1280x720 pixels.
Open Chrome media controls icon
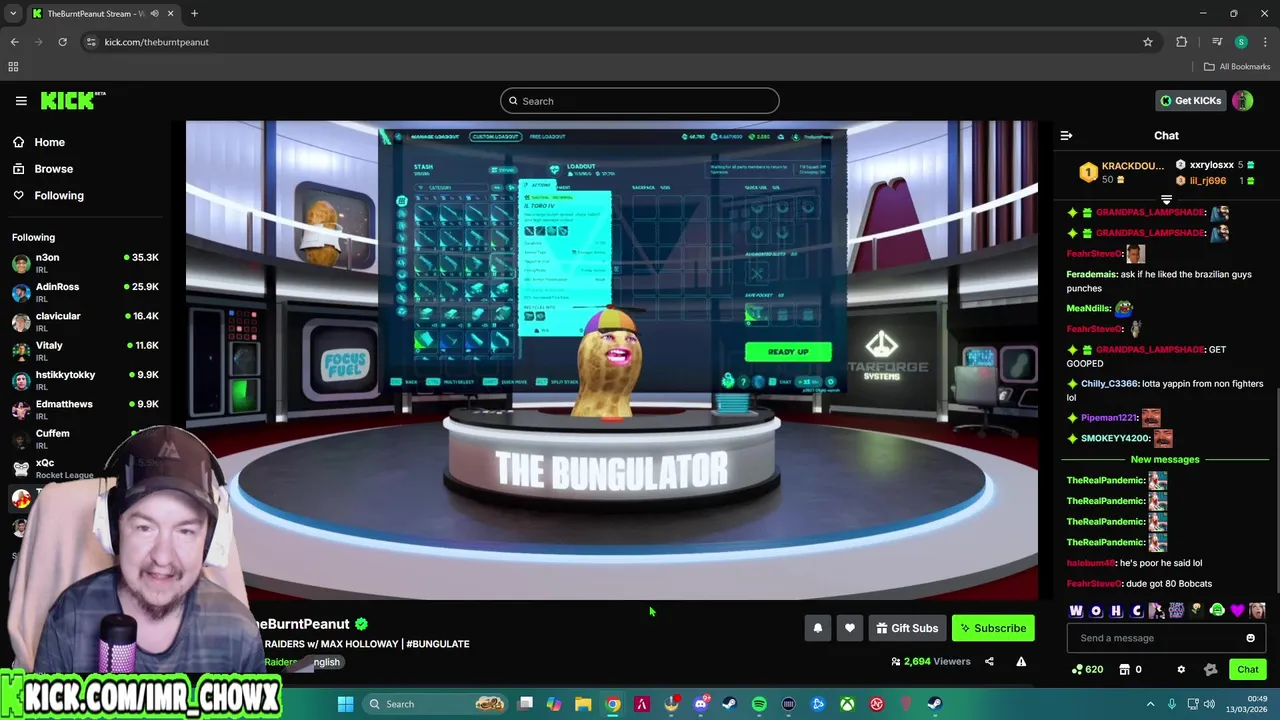point(1217,42)
